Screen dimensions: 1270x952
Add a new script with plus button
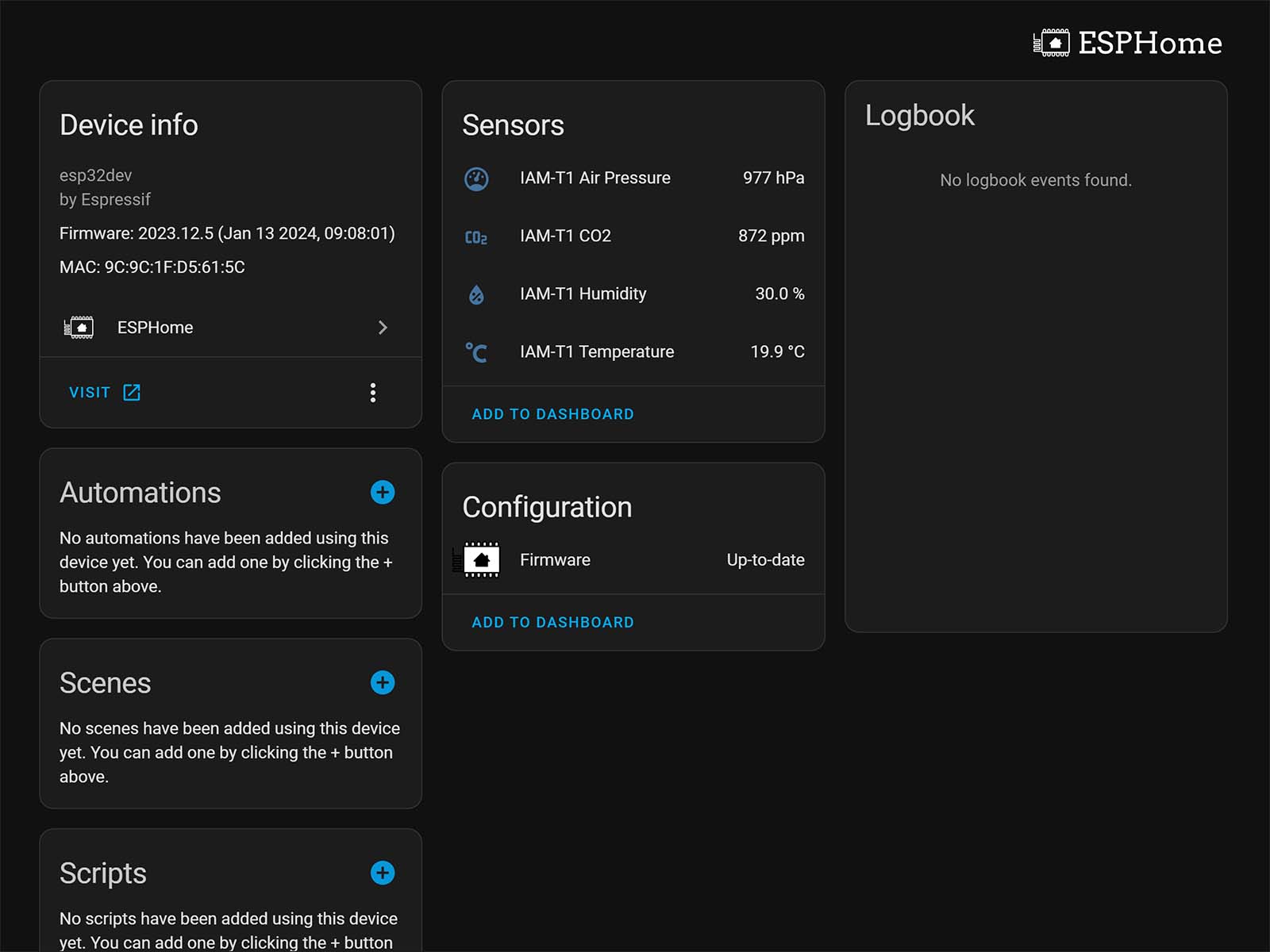click(383, 873)
